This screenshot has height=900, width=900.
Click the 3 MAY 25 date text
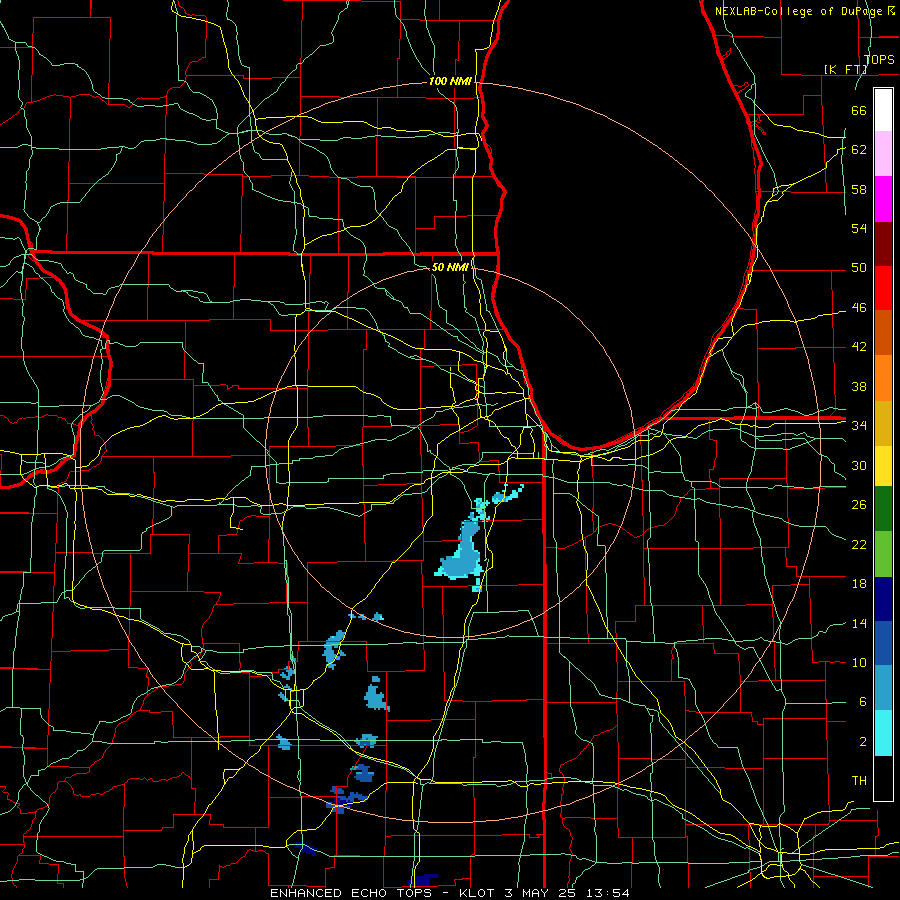click(540, 893)
